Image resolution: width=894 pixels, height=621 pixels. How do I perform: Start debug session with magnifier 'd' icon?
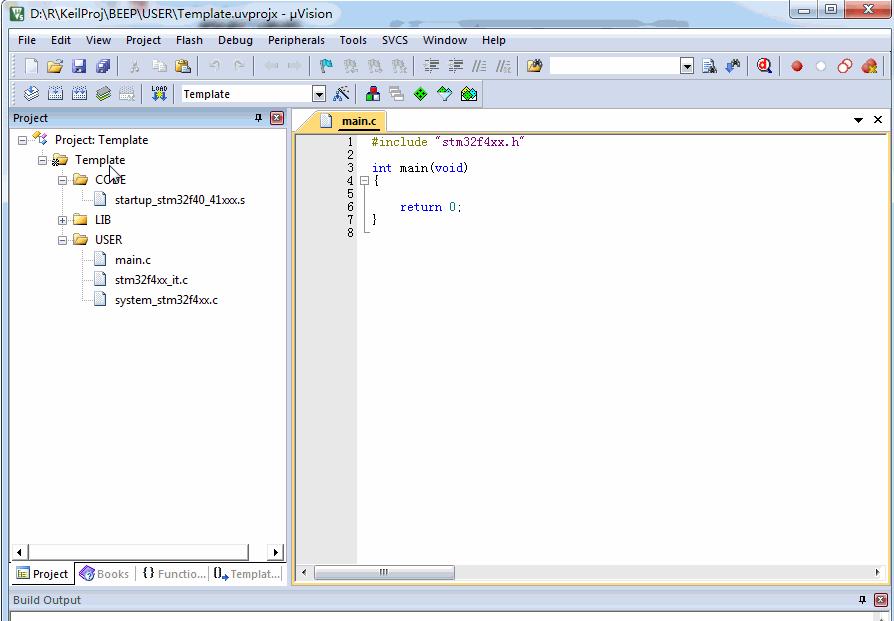[x=764, y=66]
